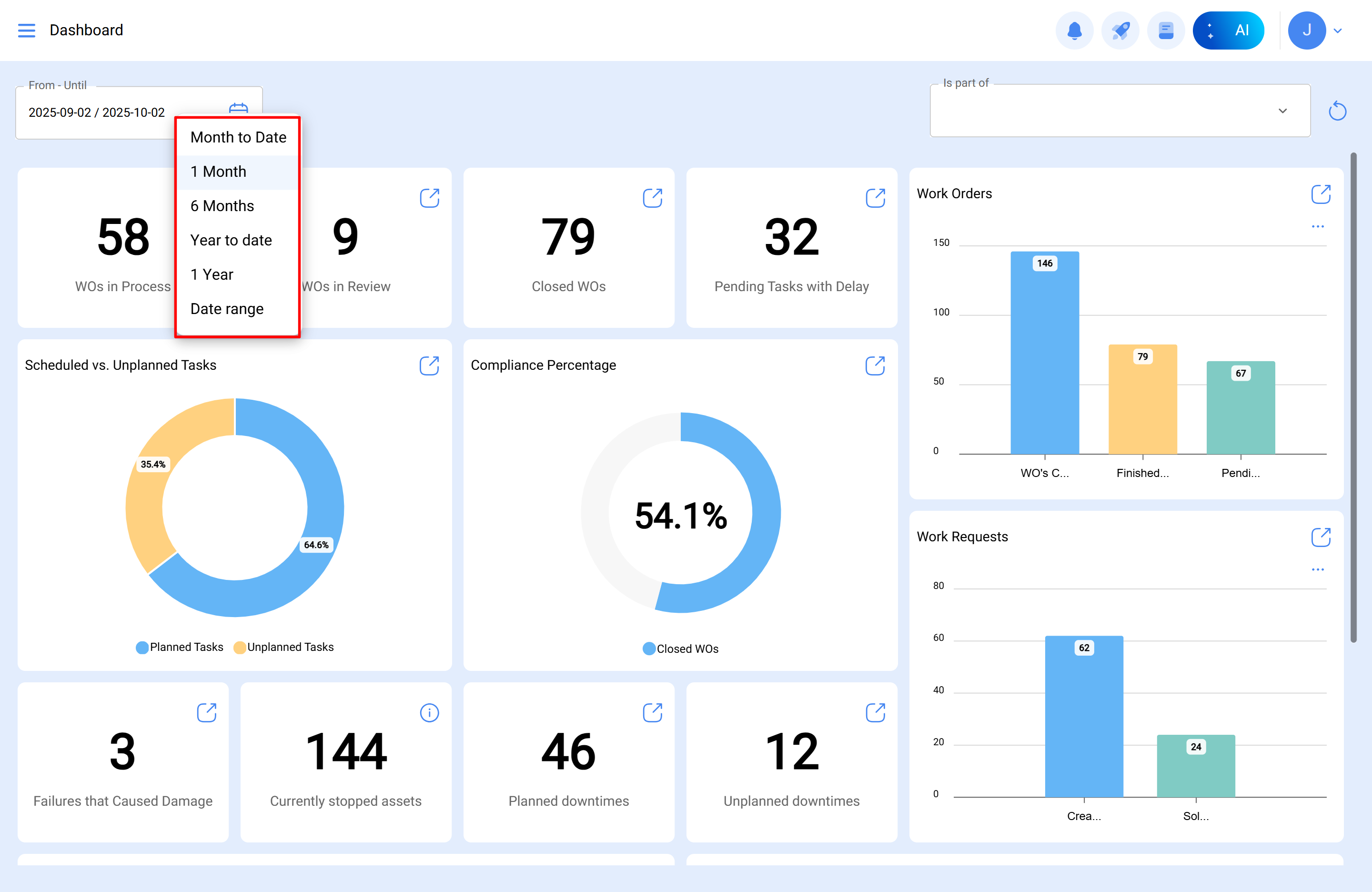Toggle the Closed WOs legend entry
The image size is (1372, 892).
coord(681,648)
